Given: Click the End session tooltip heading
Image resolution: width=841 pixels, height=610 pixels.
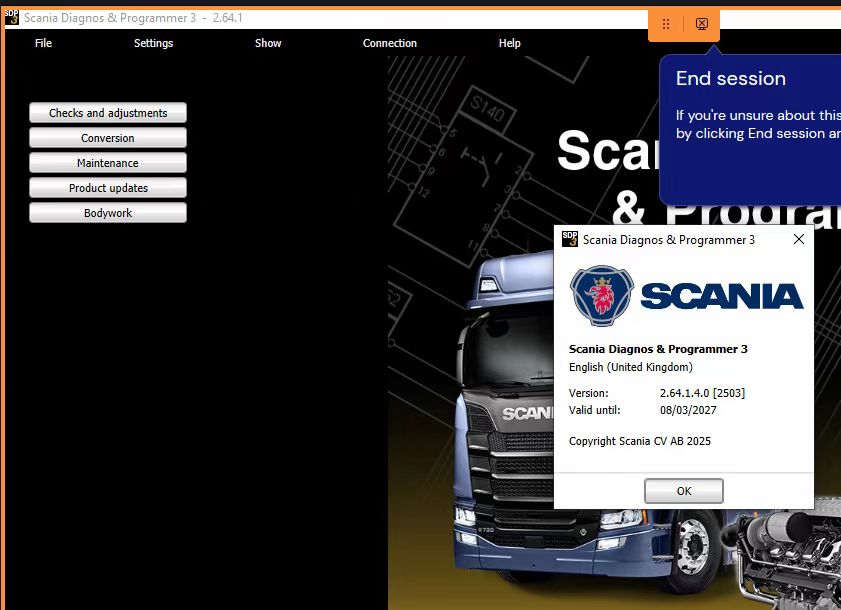Looking at the screenshot, I should pyautogui.click(x=731, y=78).
